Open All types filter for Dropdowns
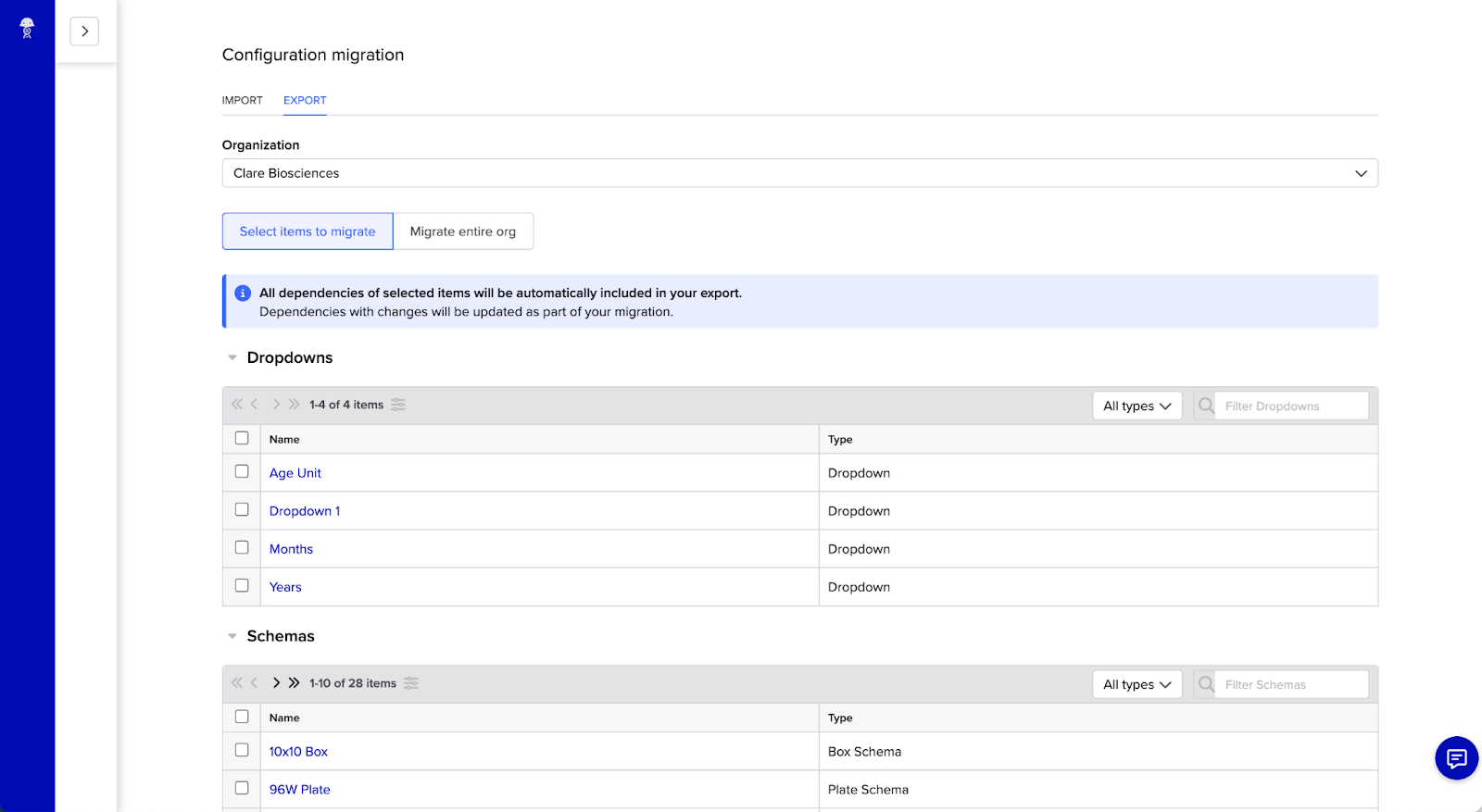This screenshot has height=812, width=1482. 1137,406
